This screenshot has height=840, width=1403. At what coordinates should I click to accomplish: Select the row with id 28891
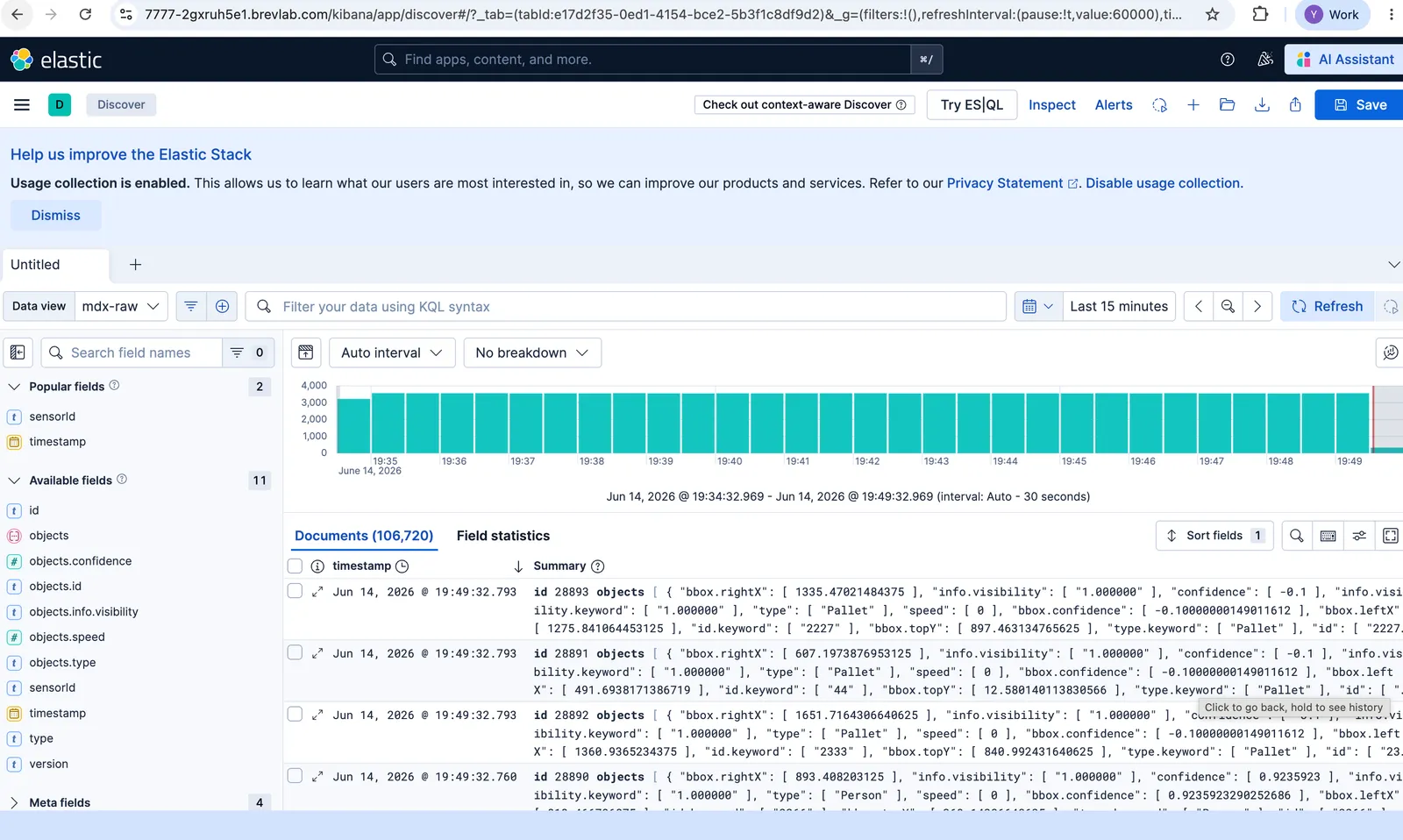point(295,652)
